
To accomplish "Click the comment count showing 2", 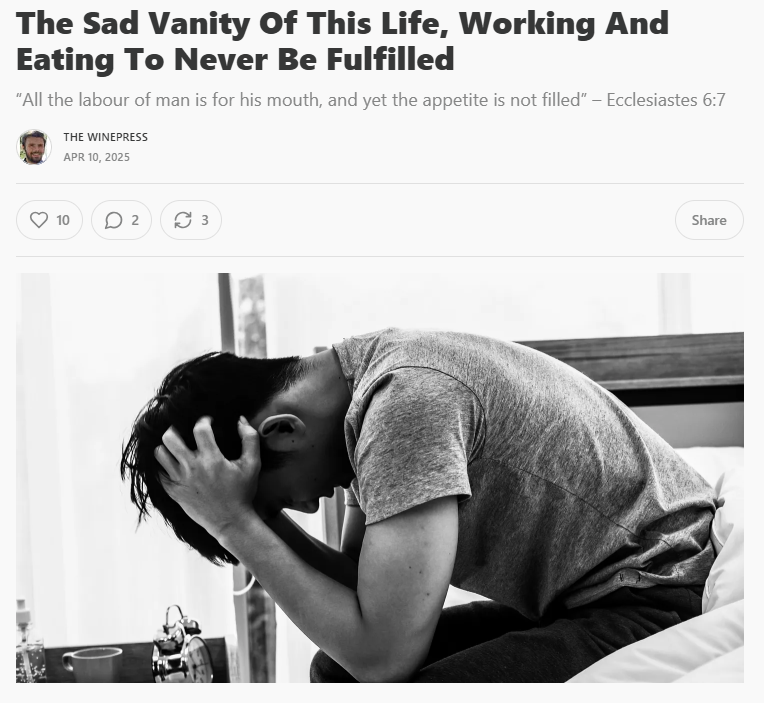I will [x=135, y=220].
